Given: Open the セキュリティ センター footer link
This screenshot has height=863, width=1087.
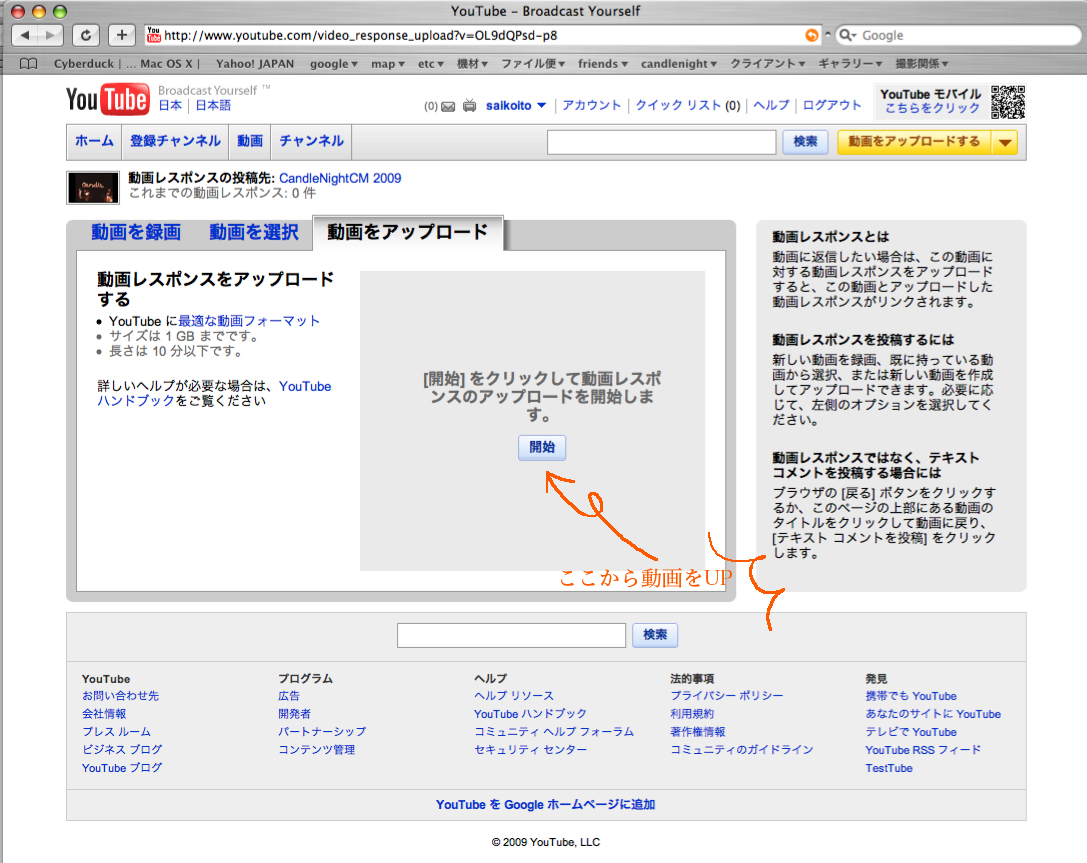Looking at the screenshot, I should pyautogui.click(x=530, y=750).
